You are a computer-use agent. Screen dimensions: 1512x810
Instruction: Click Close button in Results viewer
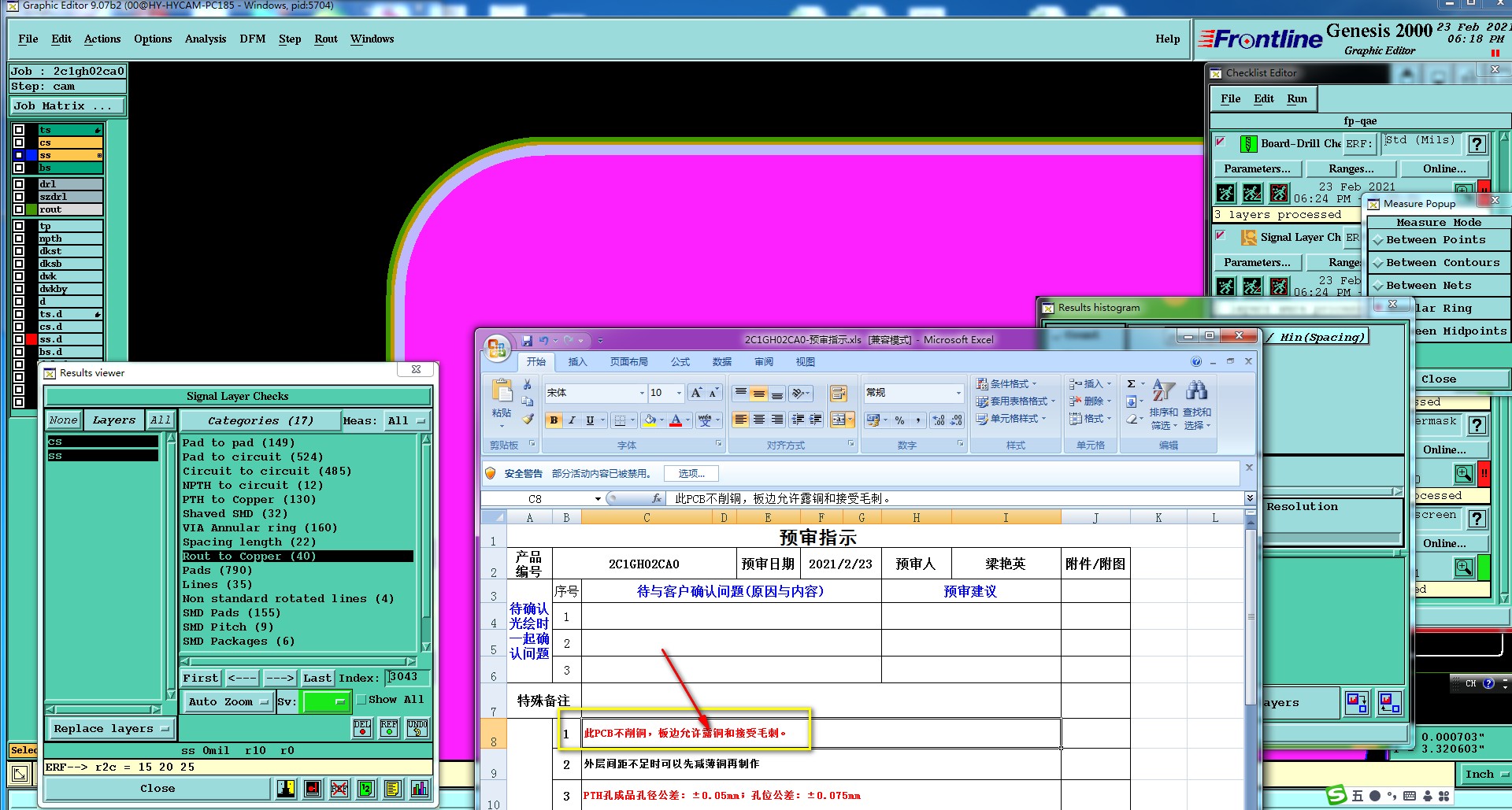point(157,788)
